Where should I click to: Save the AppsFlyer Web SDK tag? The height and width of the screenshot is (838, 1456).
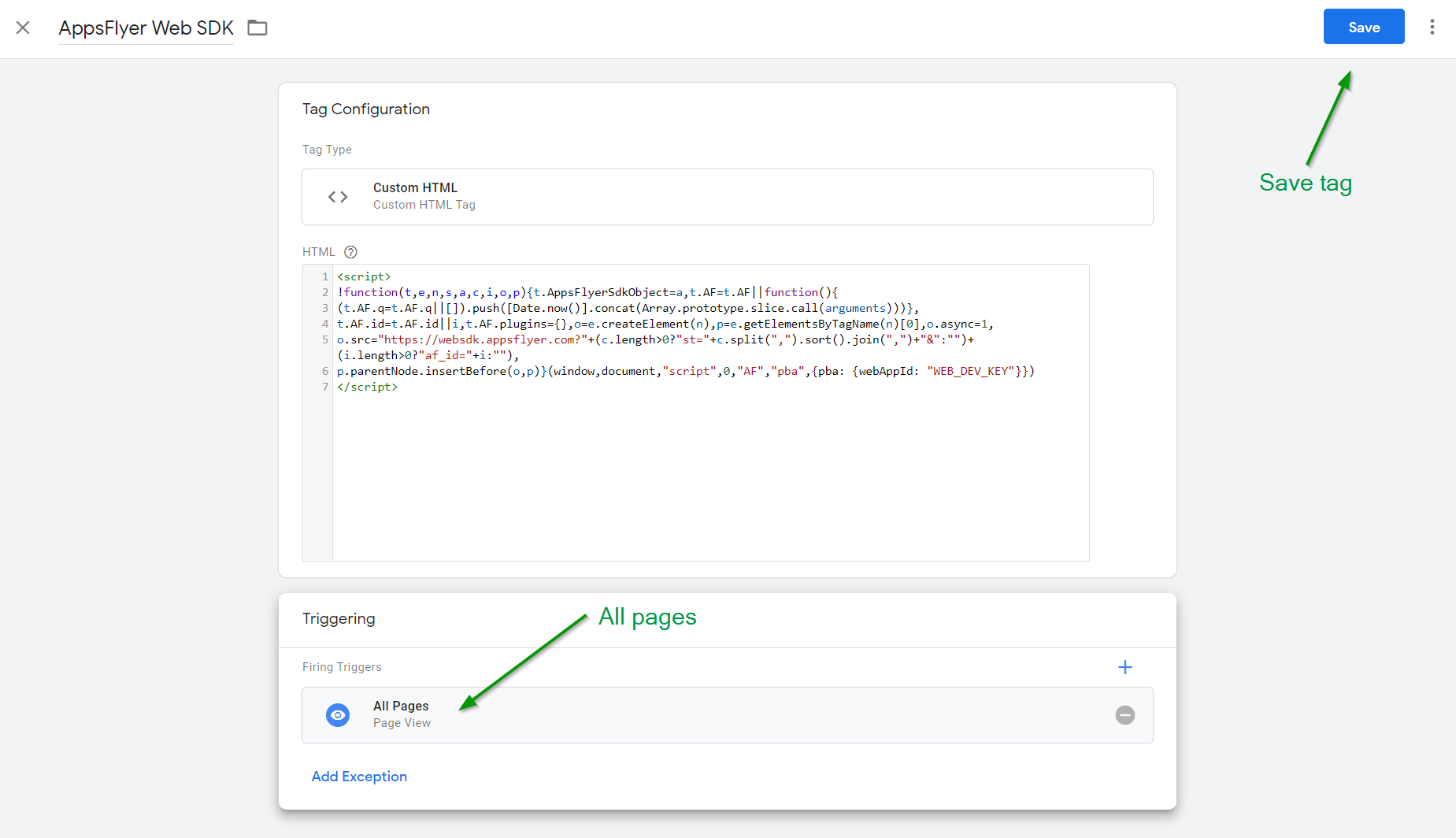click(1363, 27)
